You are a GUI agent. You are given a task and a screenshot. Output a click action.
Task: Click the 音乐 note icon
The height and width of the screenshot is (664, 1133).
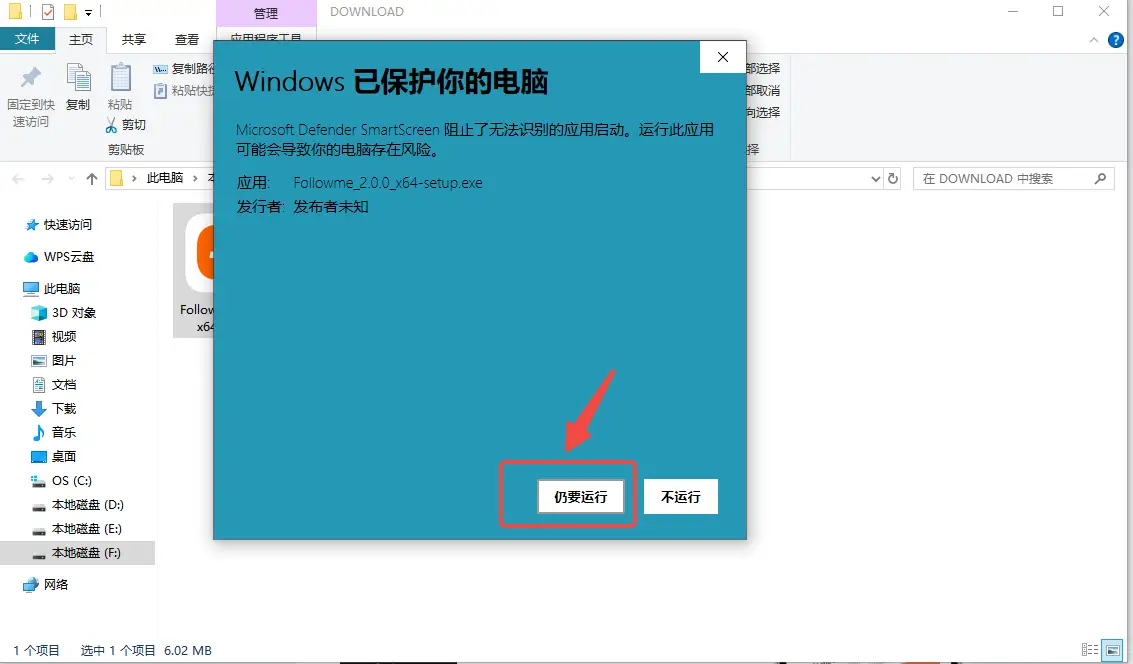39,432
